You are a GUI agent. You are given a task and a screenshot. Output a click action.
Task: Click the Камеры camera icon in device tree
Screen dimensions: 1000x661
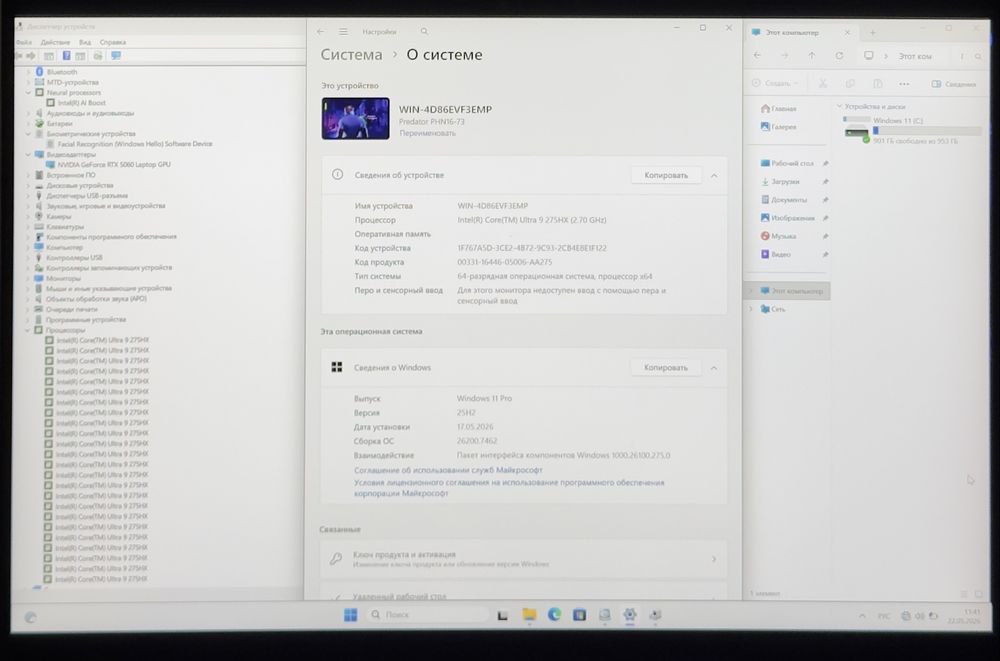pos(40,216)
